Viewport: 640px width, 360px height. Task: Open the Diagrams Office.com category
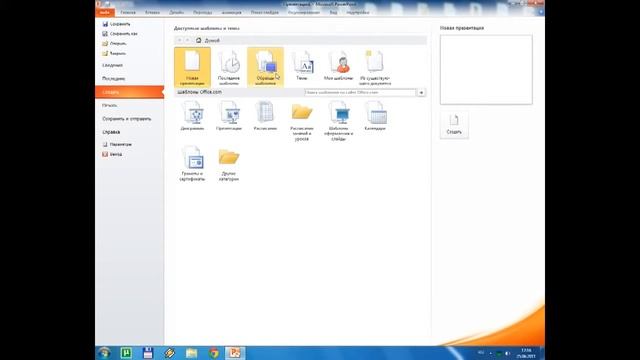click(x=192, y=116)
